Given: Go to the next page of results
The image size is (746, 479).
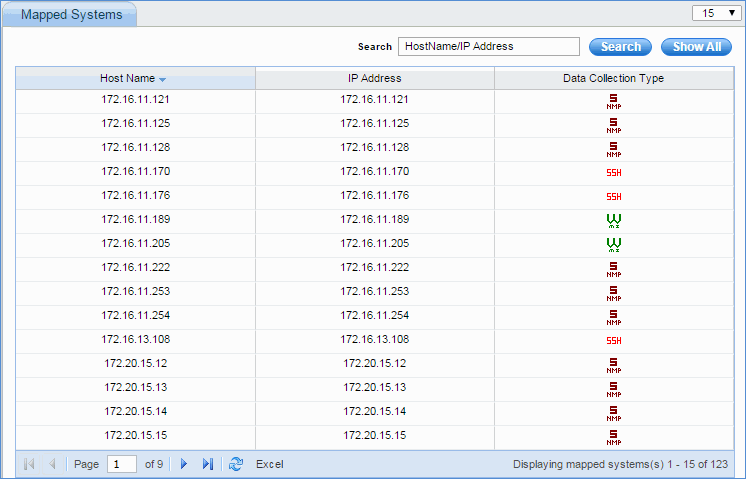Looking at the screenshot, I should tap(183, 464).
